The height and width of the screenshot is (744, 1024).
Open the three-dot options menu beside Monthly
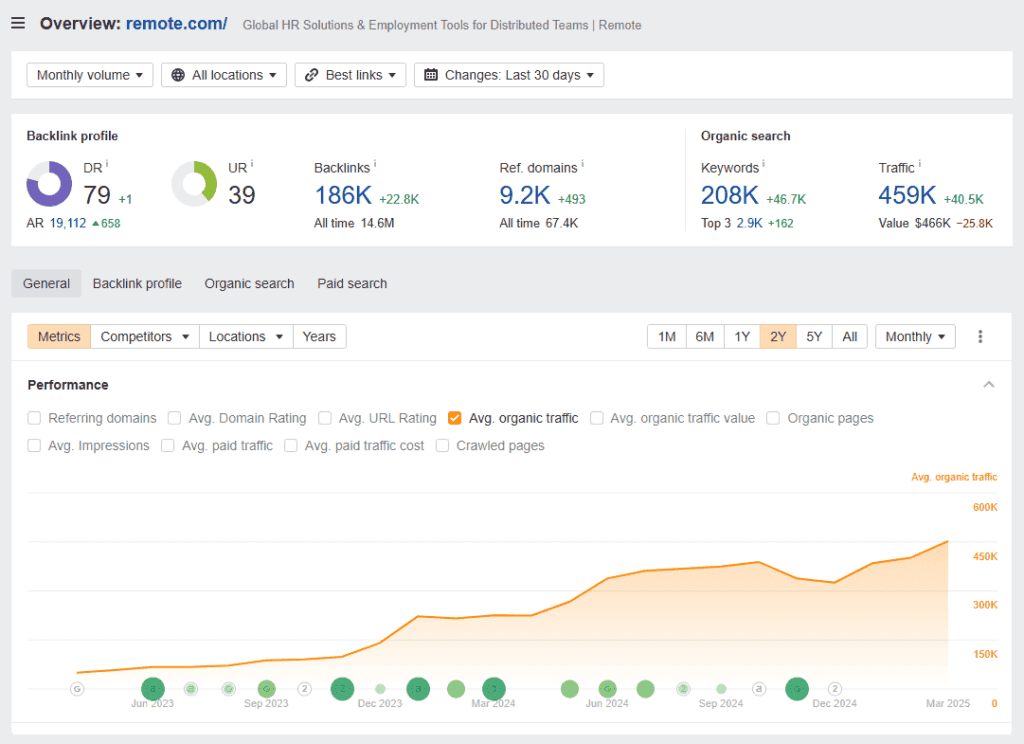point(980,336)
